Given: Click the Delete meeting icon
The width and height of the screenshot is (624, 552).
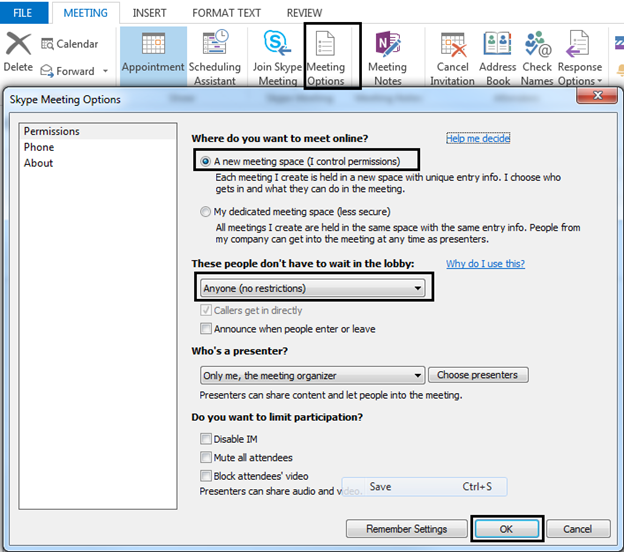Looking at the screenshot, I should click(18, 44).
